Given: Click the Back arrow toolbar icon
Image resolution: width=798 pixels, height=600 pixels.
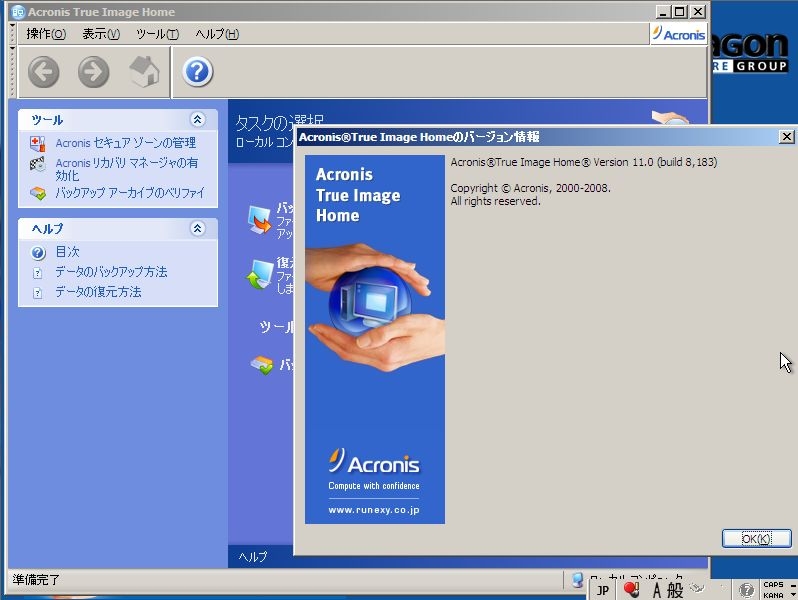Looking at the screenshot, I should pyautogui.click(x=44, y=72).
